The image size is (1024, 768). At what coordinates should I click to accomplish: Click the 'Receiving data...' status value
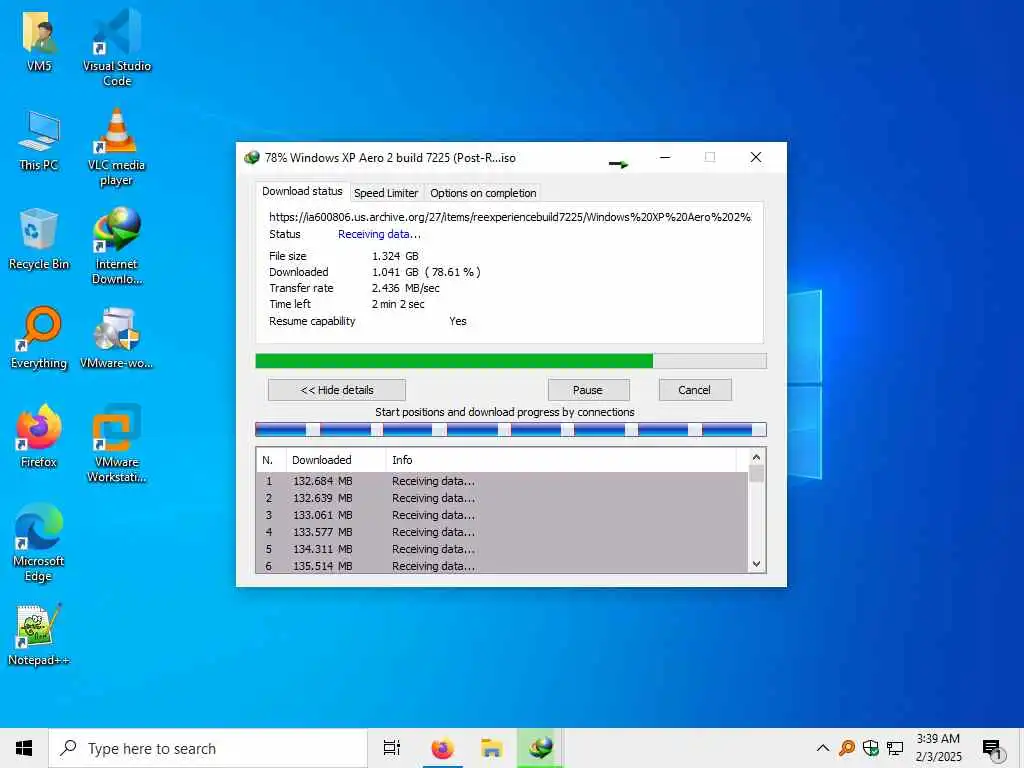379,234
